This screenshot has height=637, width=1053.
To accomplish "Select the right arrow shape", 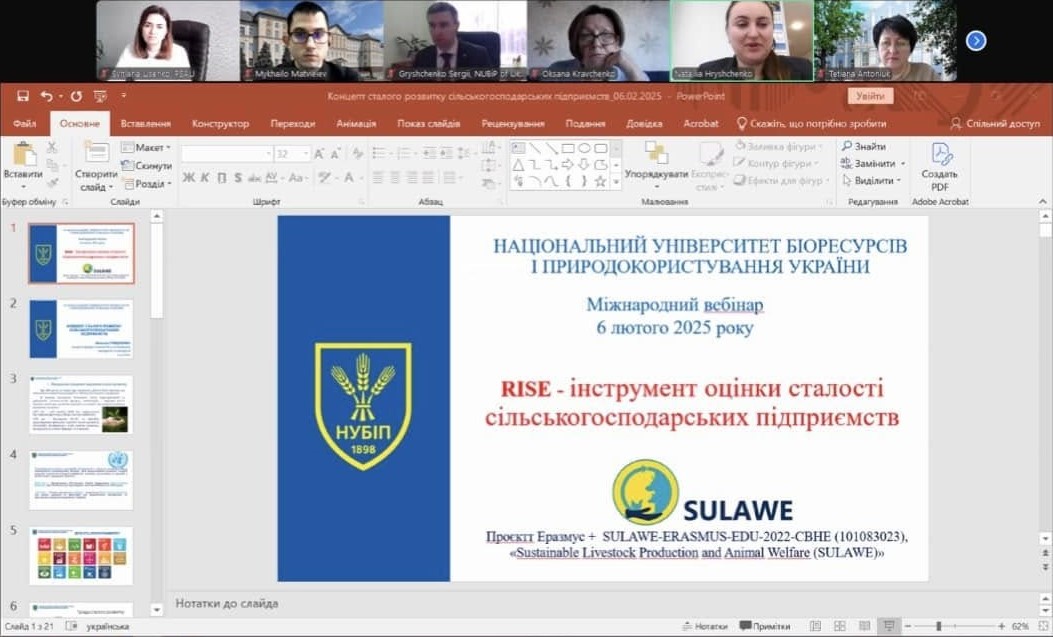I will click(567, 164).
